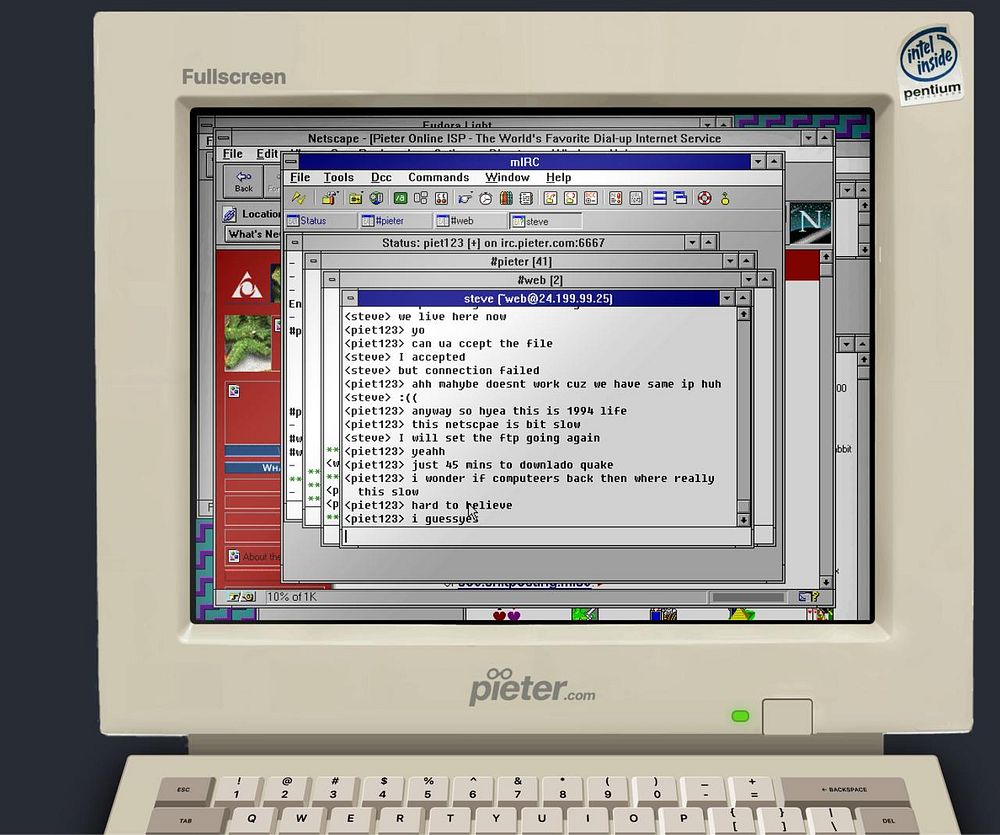Click the Netscape N logo
1000x835 pixels.
810,223
